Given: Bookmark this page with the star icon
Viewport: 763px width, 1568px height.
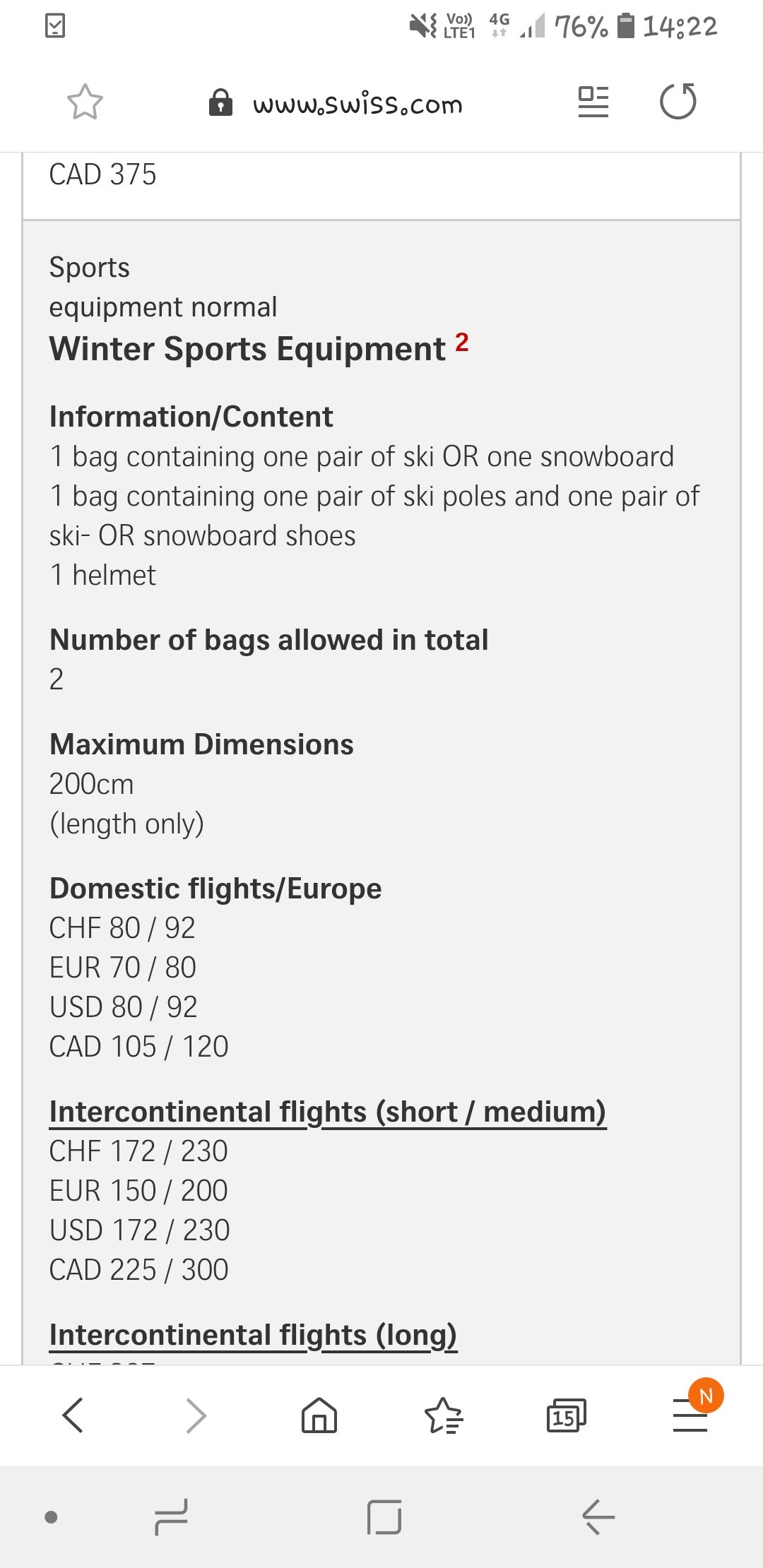Looking at the screenshot, I should click(85, 102).
